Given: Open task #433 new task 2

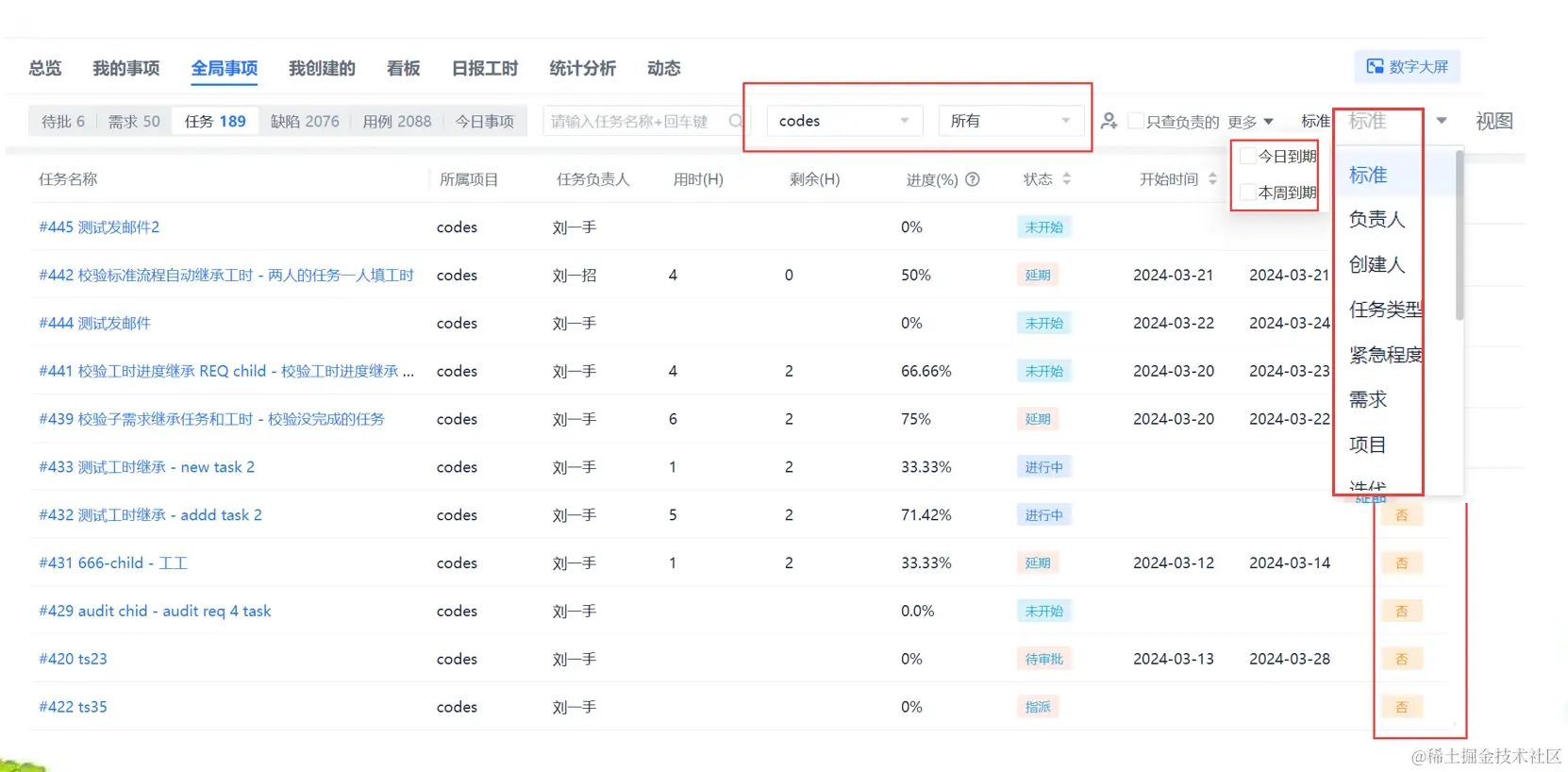Looking at the screenshot, I should 146,467.
